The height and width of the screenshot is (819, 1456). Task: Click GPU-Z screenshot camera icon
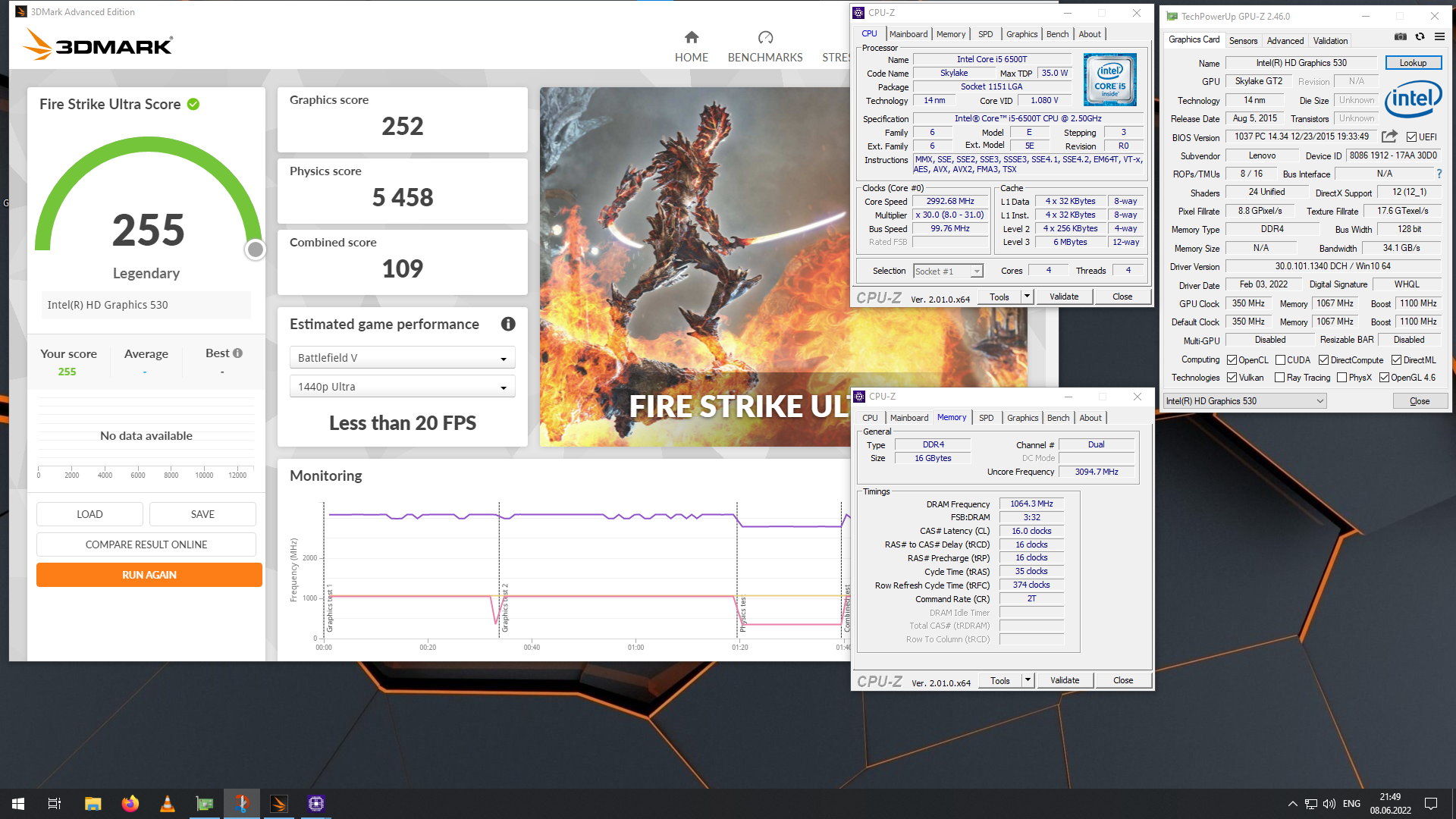click(1400, 36)
